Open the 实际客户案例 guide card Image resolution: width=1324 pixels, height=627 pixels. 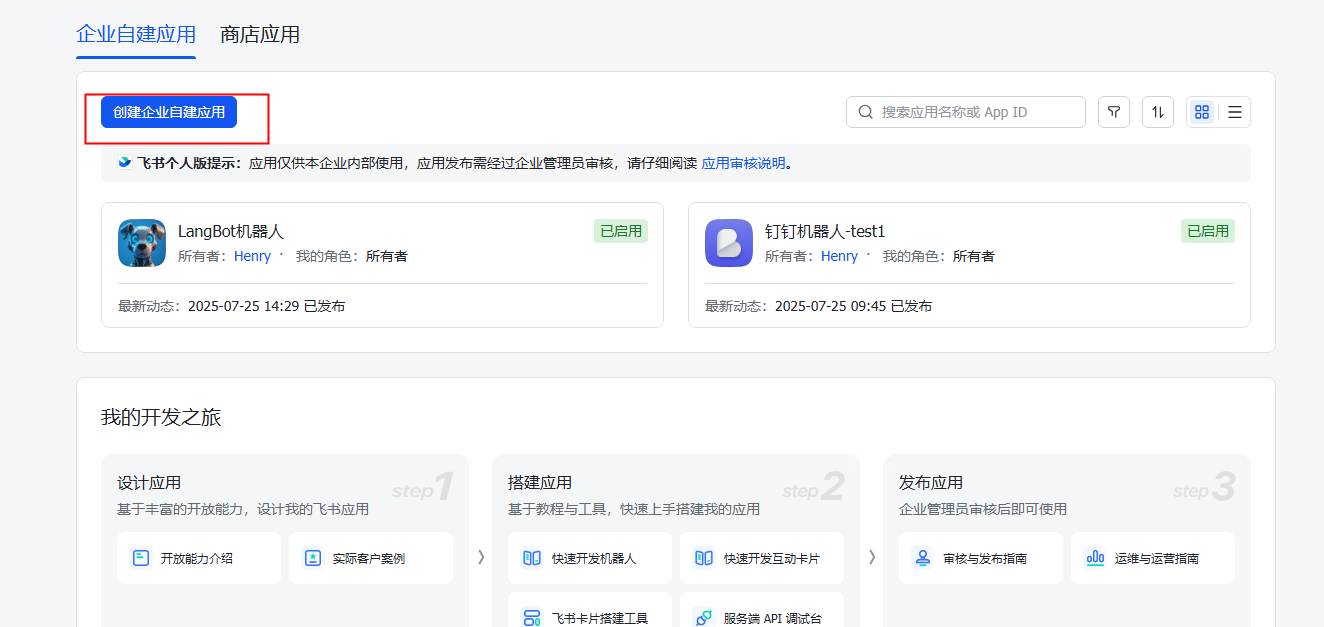coord(371,558)
